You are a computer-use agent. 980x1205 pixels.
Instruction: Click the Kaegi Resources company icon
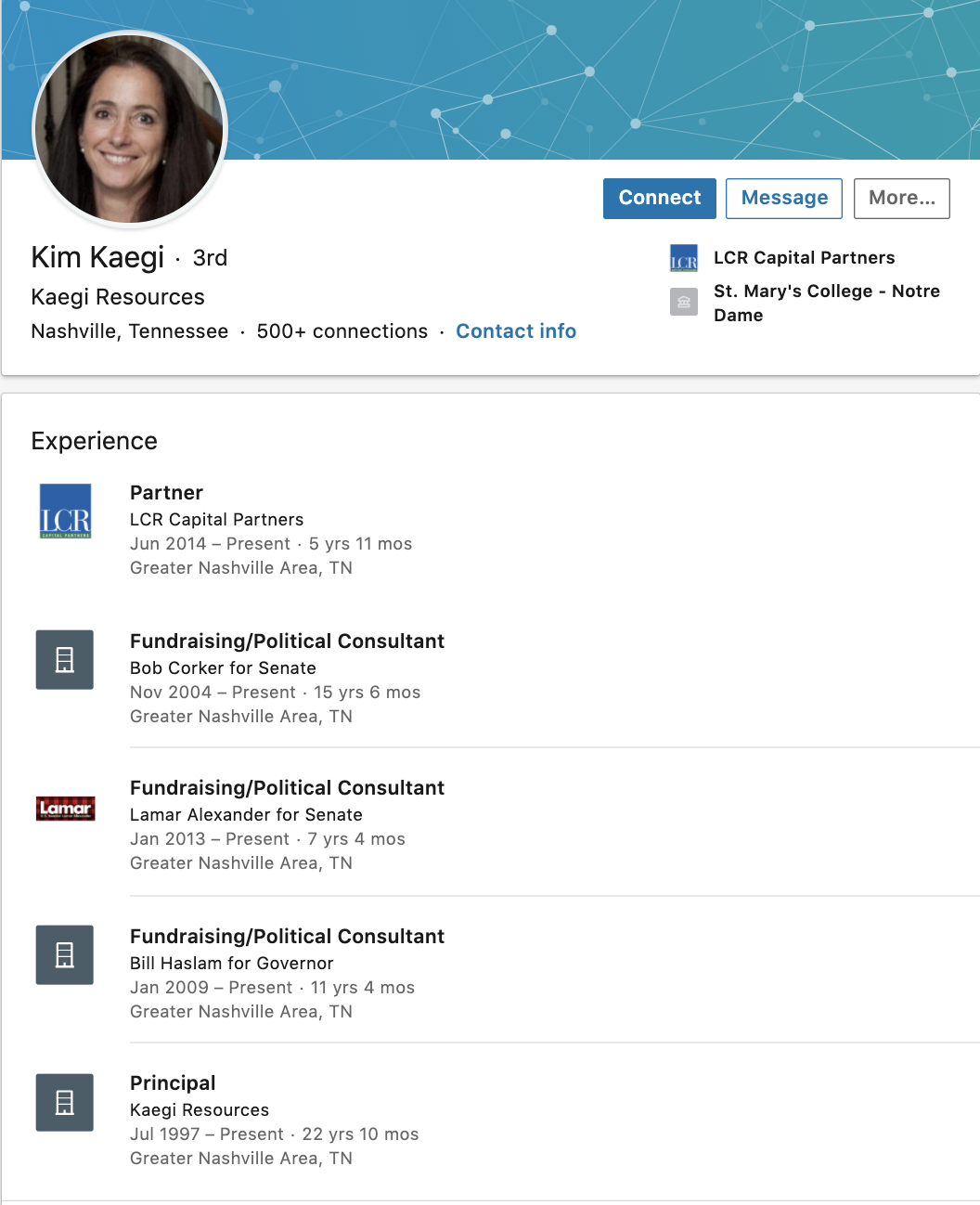point(65,1103)
